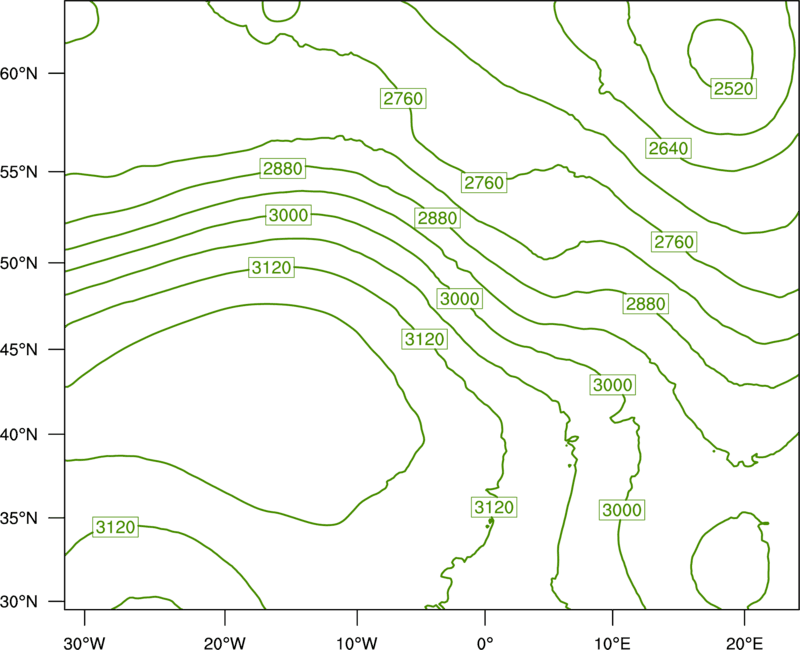Image resolution: width=800 pixels, height=650 pixels.
Task: Click the 30°N latitude axis label
Action: [19, 602]
